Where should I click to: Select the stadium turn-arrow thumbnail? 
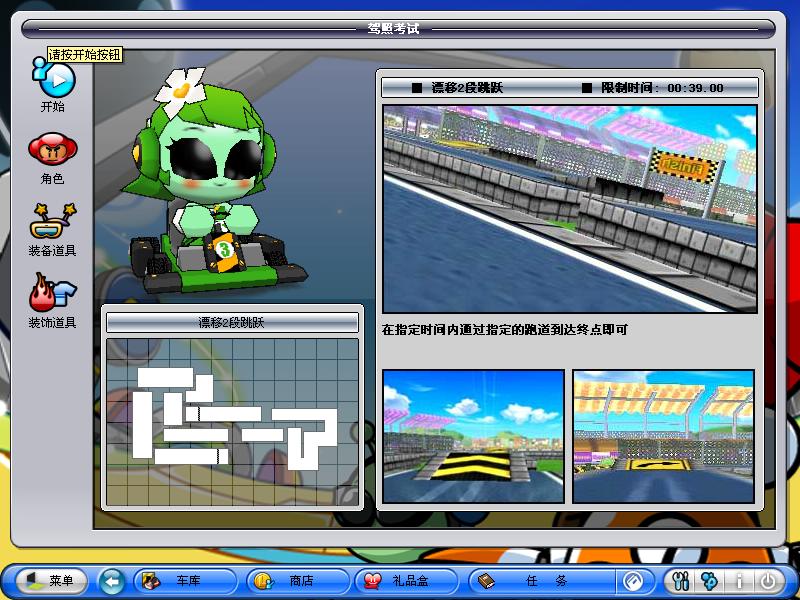663,436
